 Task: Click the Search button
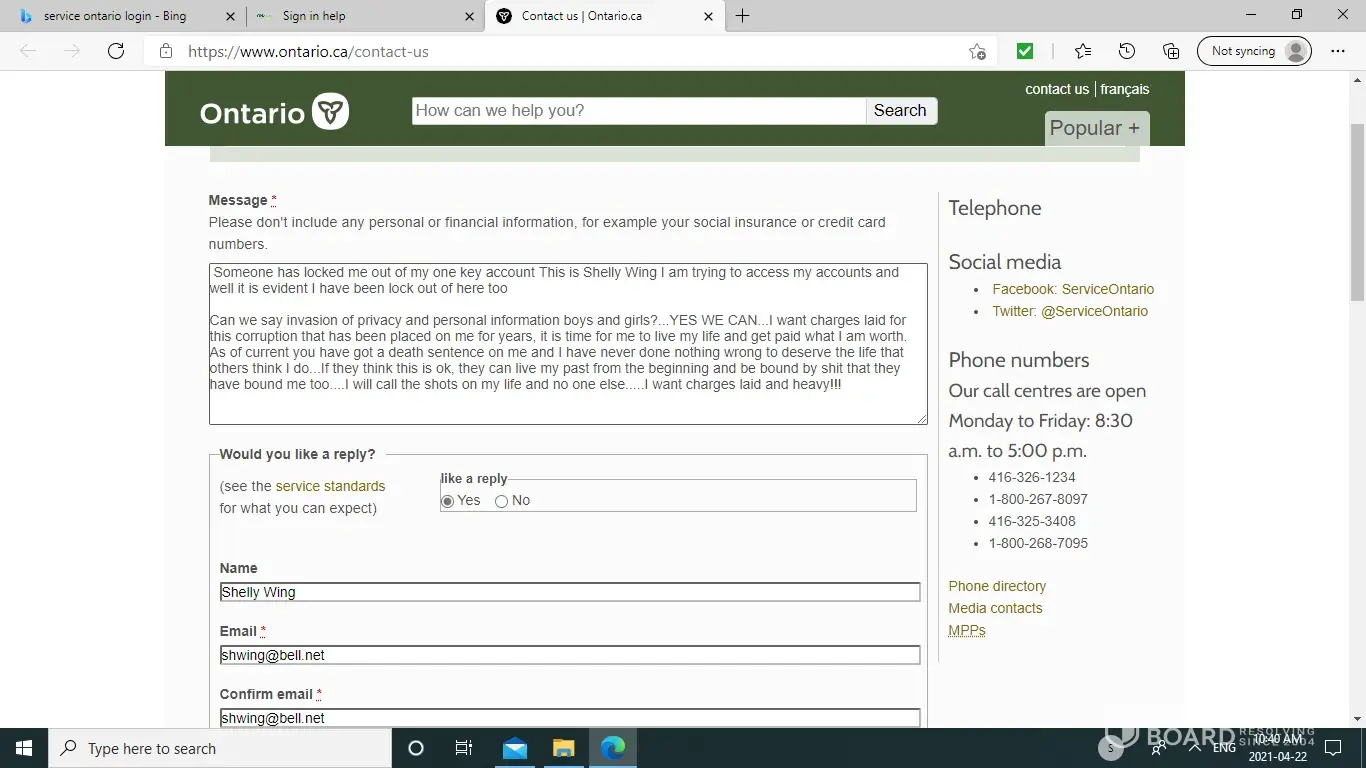click(900, 111)
